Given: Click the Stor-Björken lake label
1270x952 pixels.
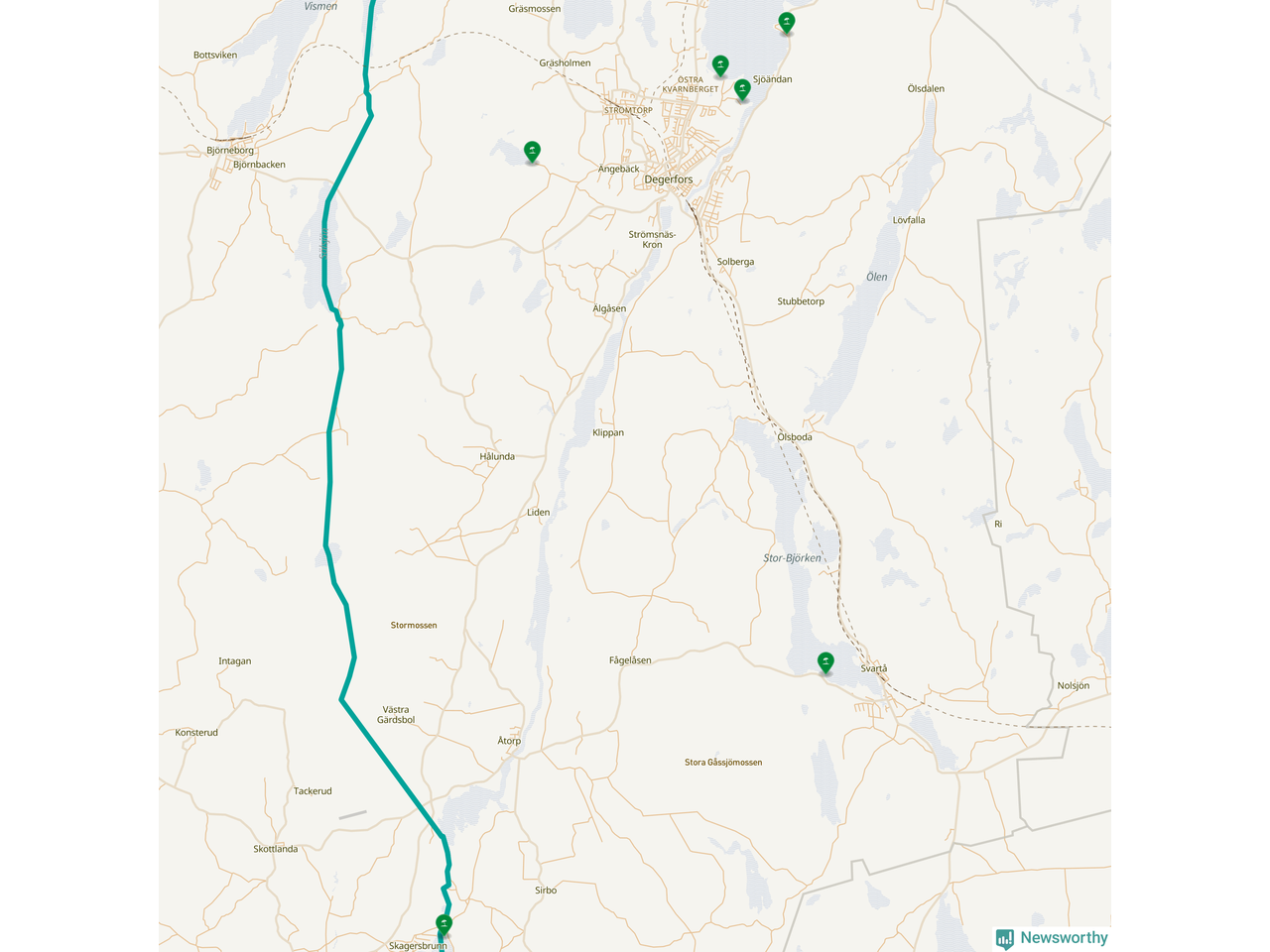Looking at the screenshot, I should [x=792, y=558].
